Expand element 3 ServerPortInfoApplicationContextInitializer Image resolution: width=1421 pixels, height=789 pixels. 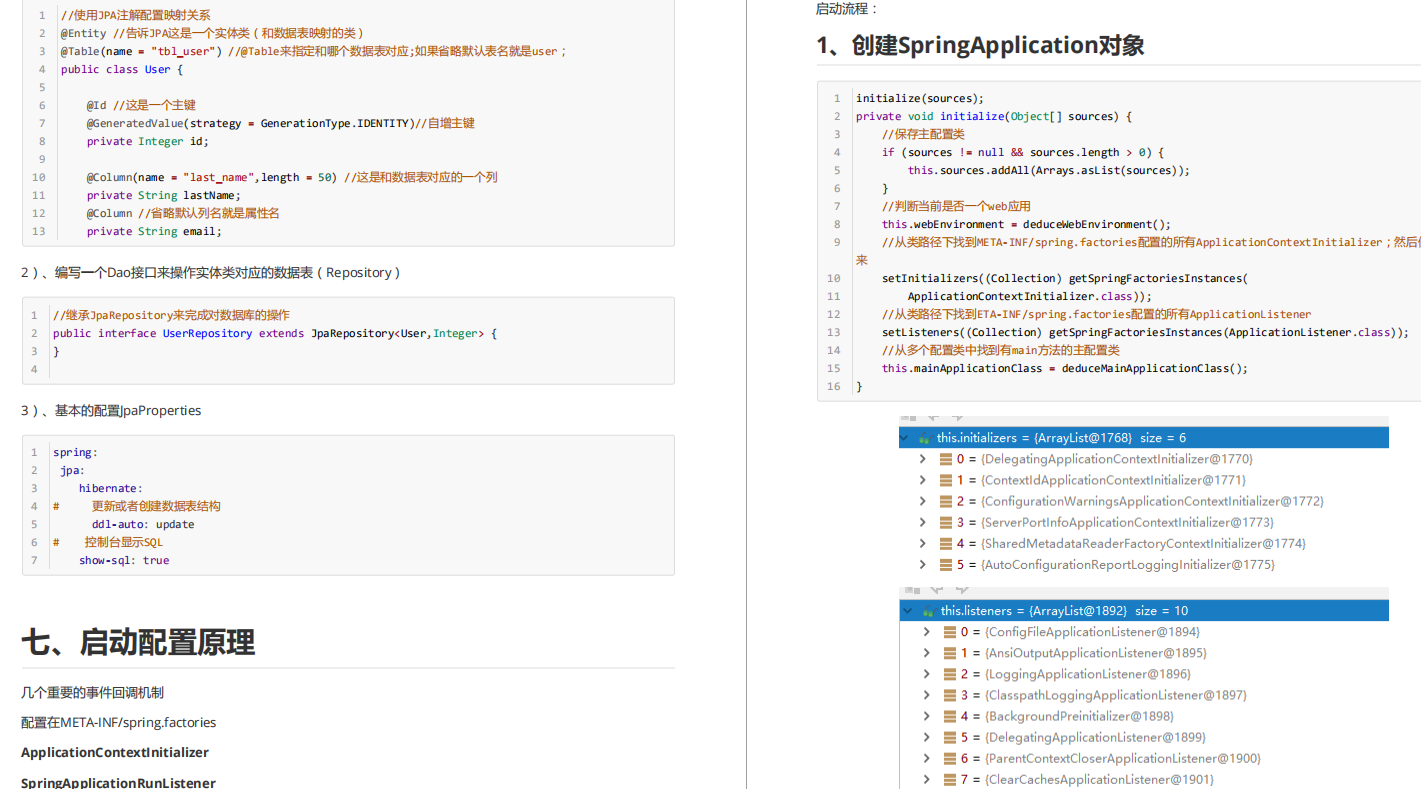coord(923,522)
